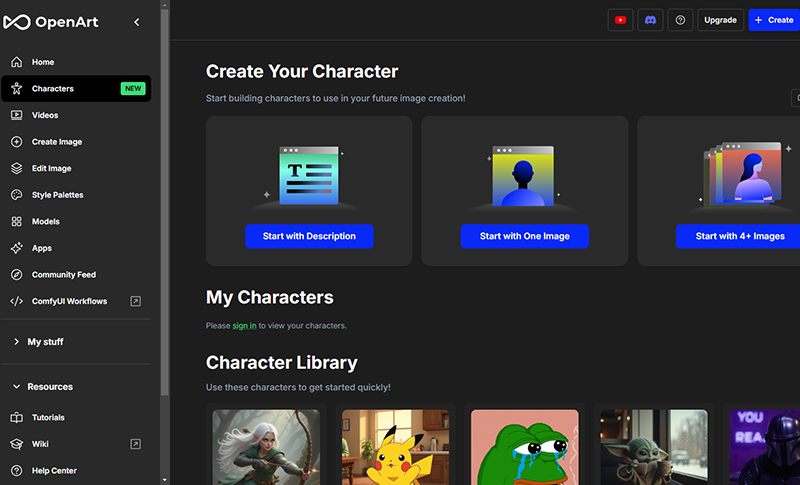
Task: Open Apps from the sidebar
Action: (x=76, y=248)
